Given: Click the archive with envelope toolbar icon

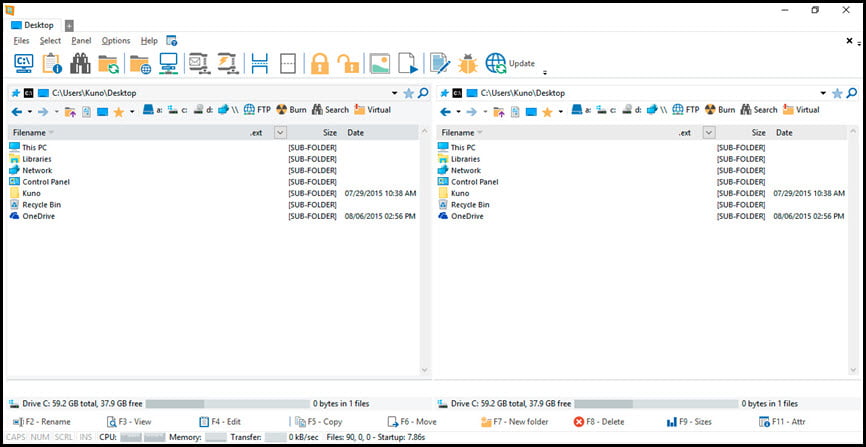Looking at the screenshot, I should (x=198, y=63).
